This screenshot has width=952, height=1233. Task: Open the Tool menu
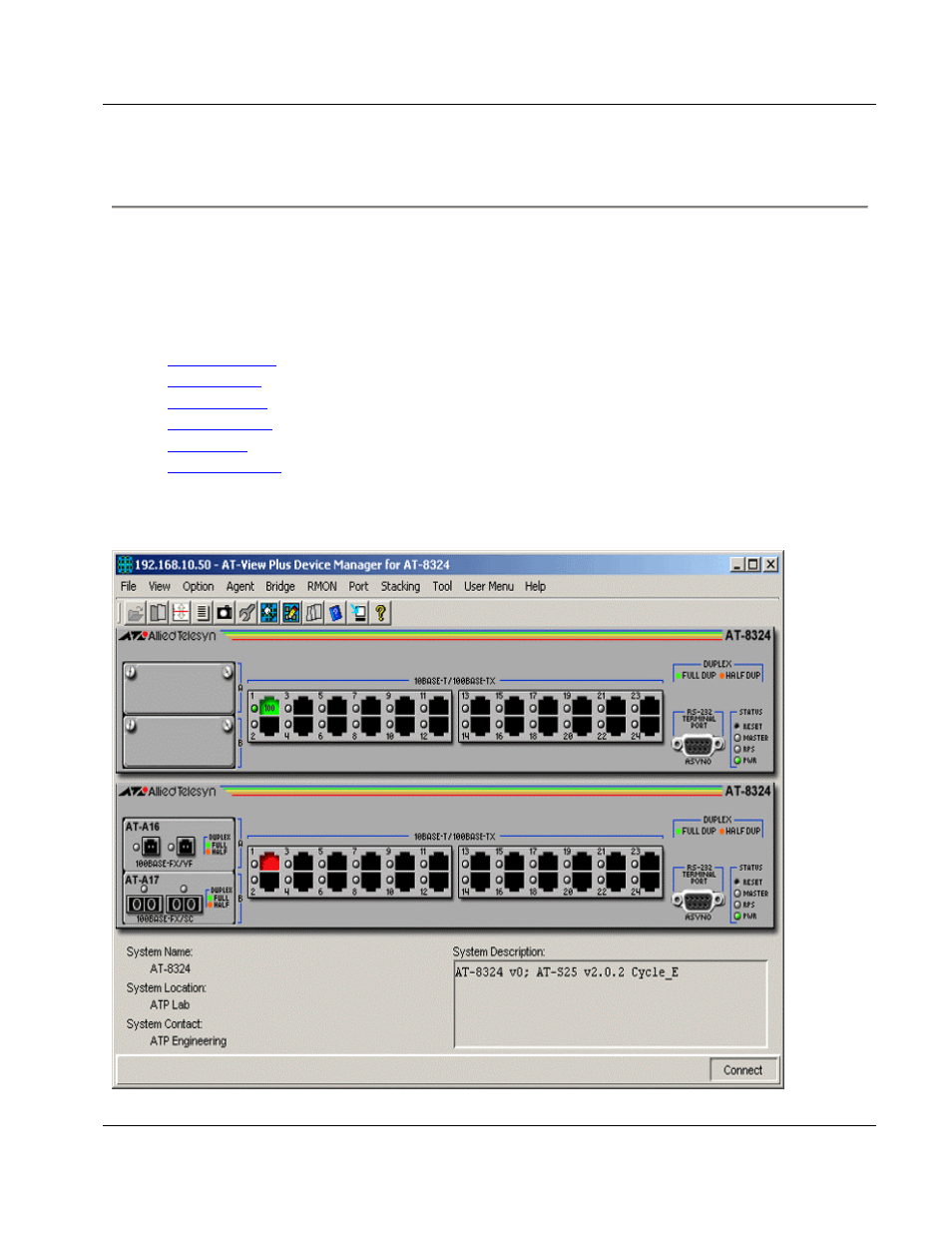[442, 587]
